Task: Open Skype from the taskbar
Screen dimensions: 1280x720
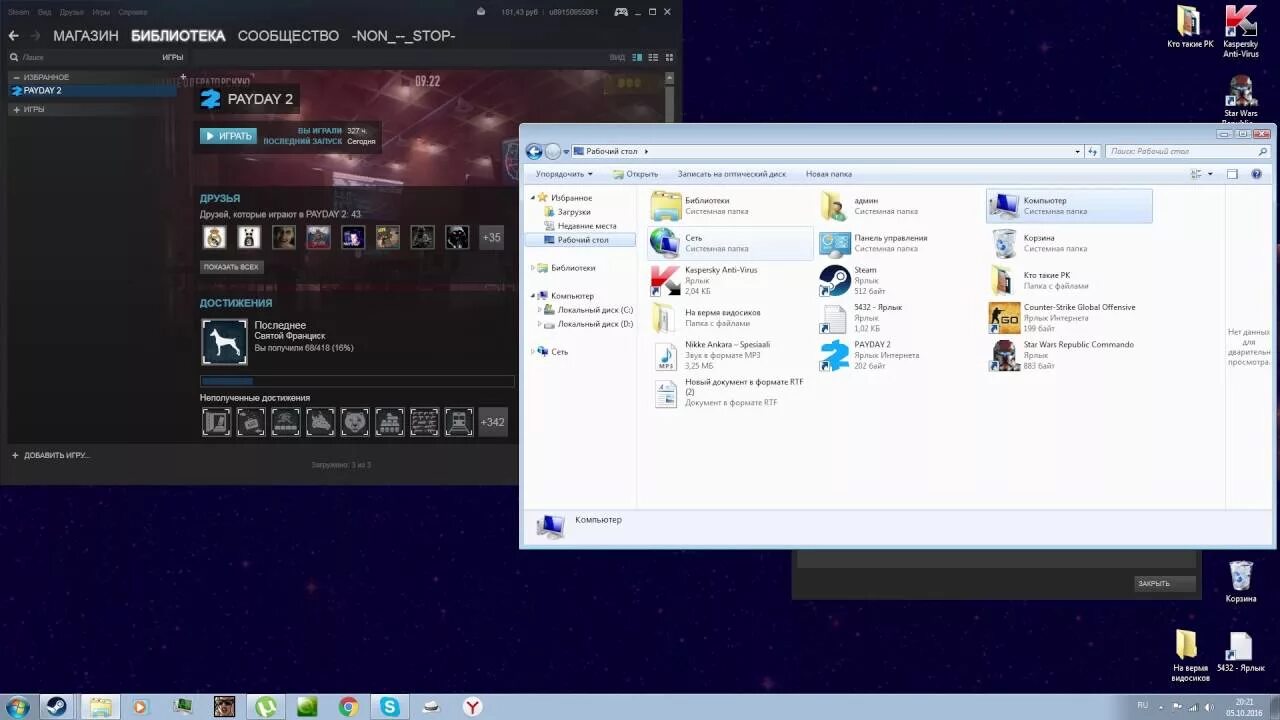Action: tap(389, 707)
